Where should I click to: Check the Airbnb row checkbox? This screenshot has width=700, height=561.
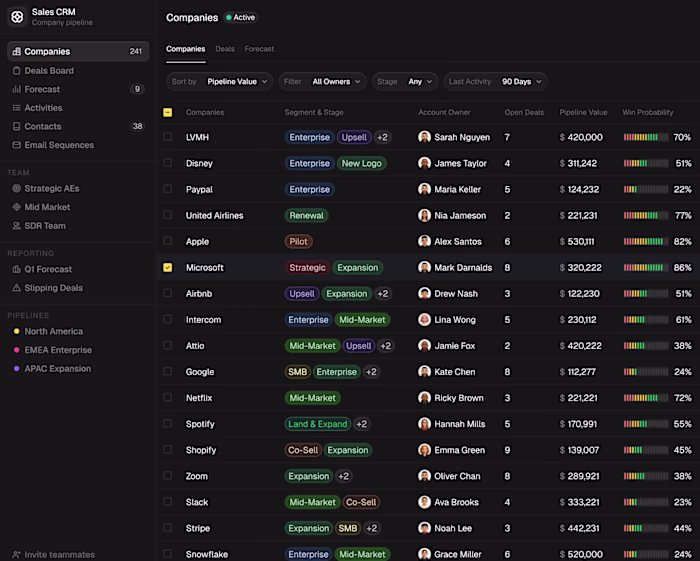167,293
